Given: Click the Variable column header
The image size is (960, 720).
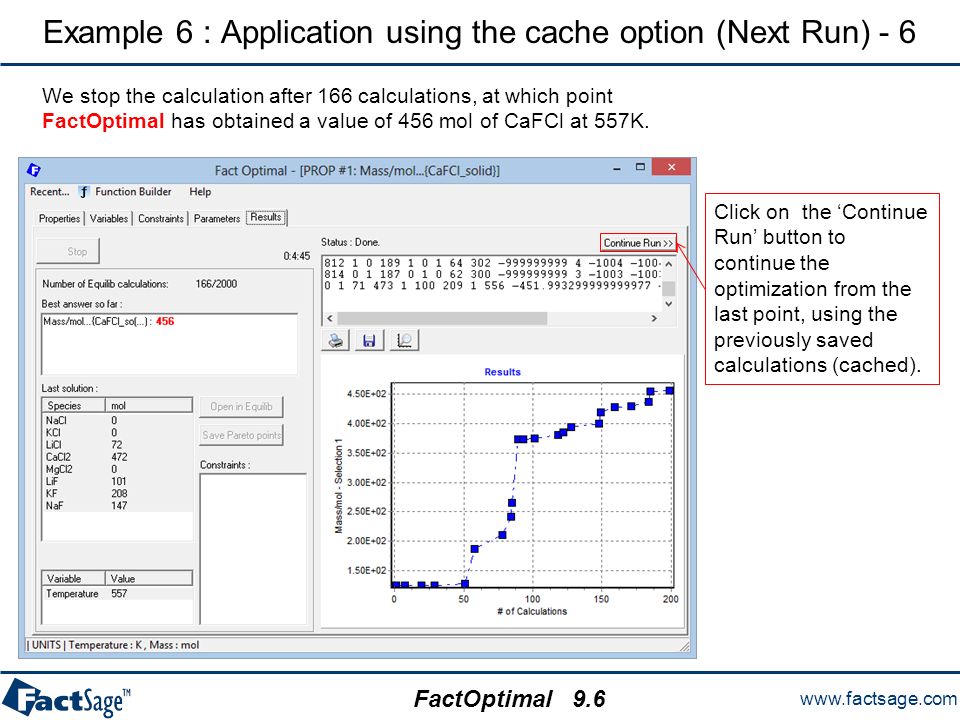Looking at the screenshot, I should point(73,579).
